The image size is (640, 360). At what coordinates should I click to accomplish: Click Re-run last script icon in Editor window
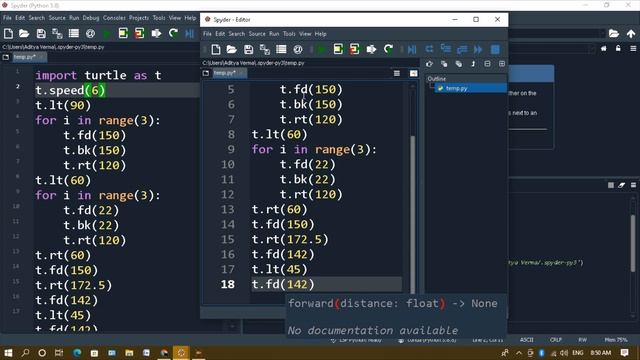click(x=388, y=49)
